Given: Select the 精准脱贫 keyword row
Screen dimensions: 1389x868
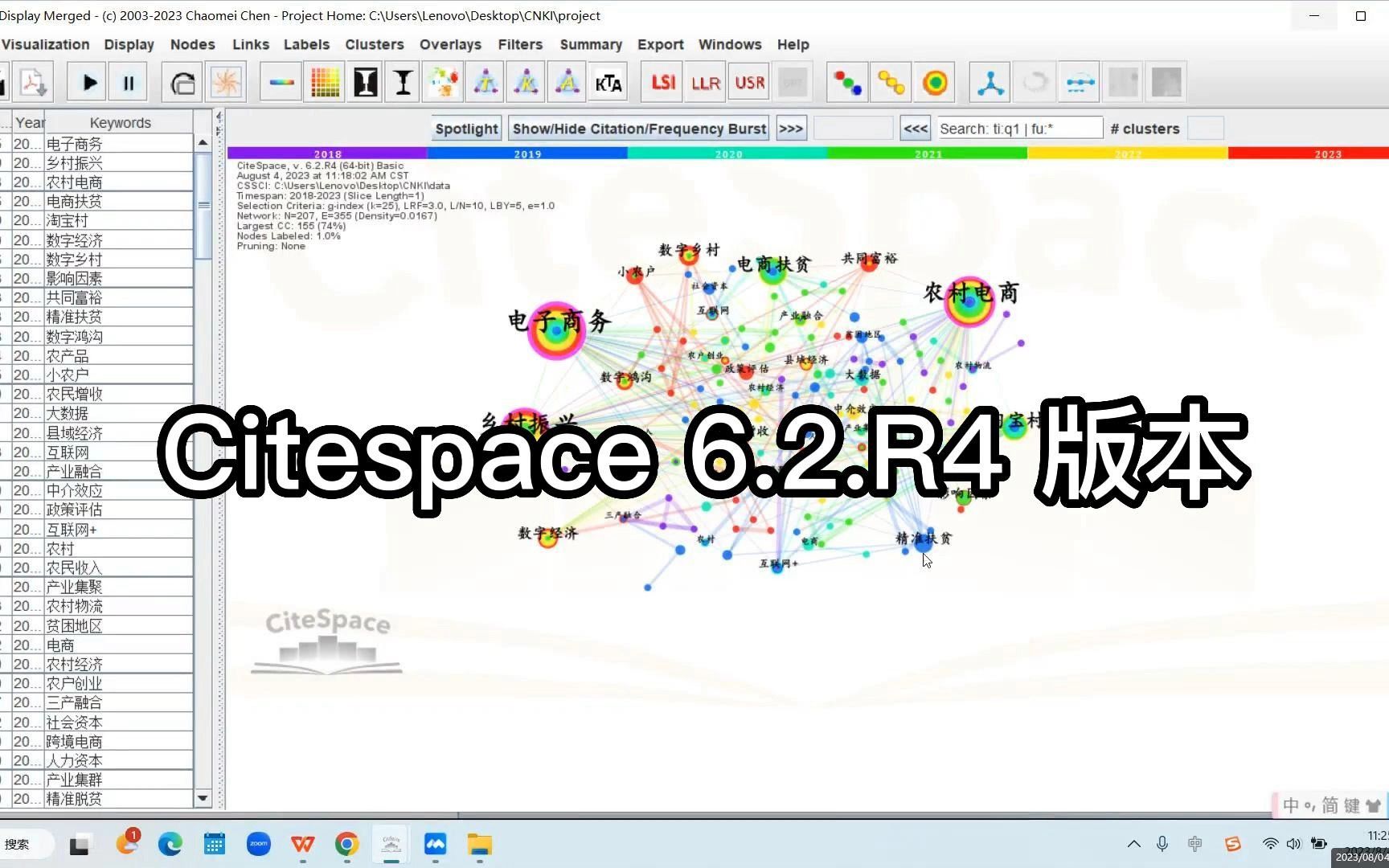Looking at the screenshot, I should [96, 799].
